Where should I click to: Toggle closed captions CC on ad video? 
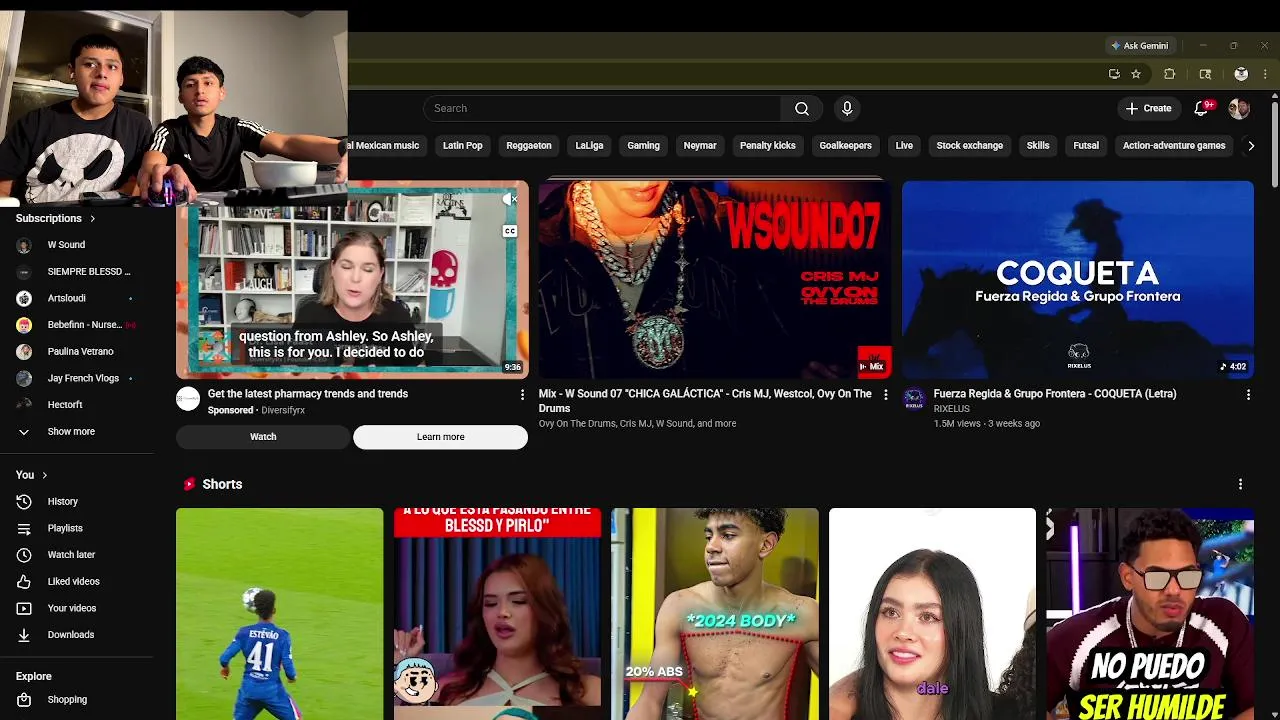click(510, 231)
